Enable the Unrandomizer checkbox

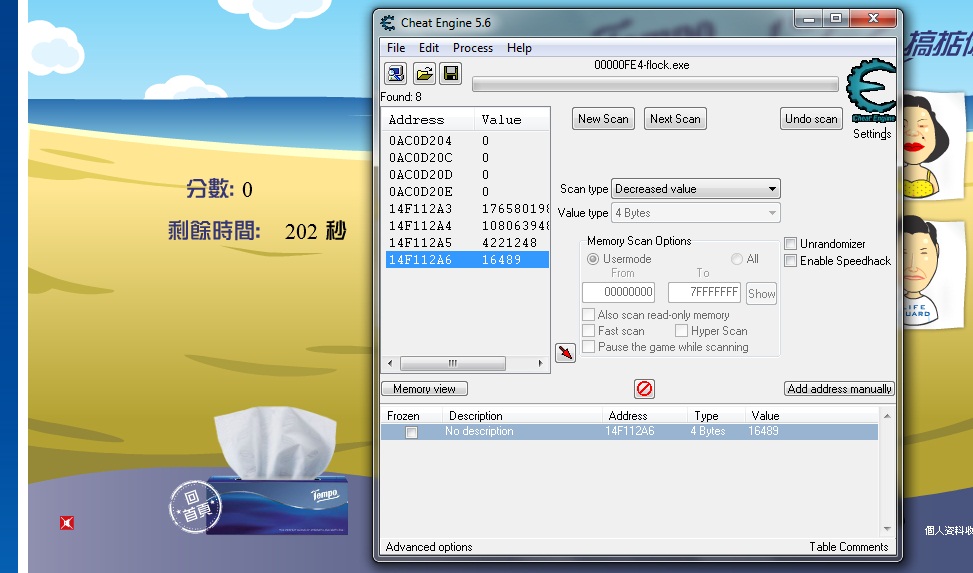[791, 243]
